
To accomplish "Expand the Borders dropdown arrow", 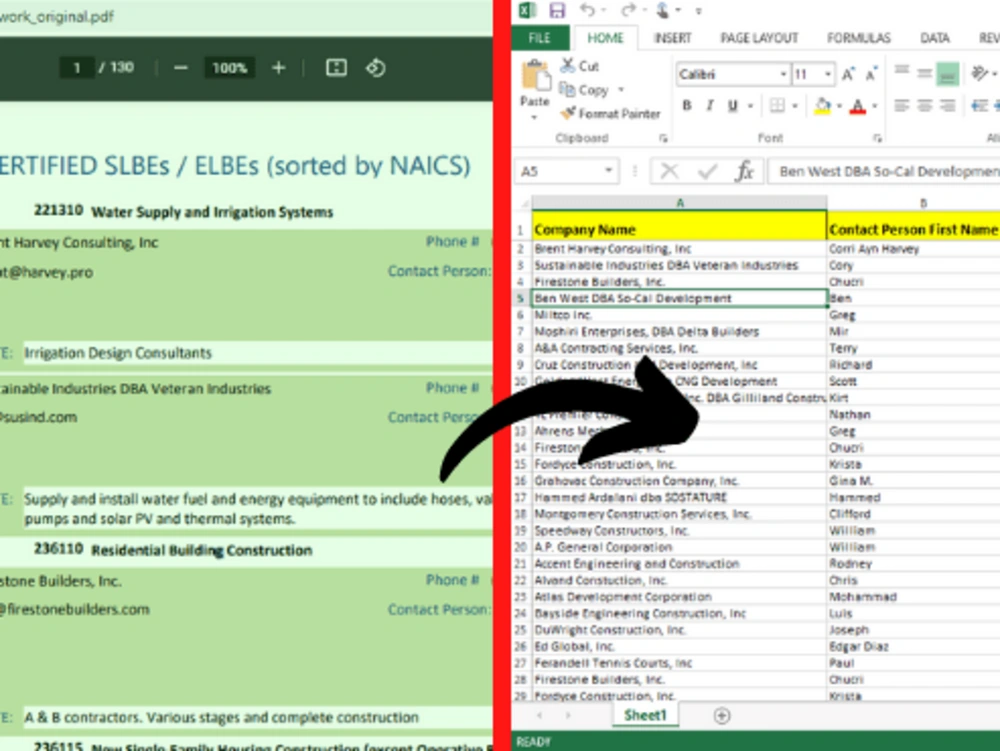I will coord(795,106).
